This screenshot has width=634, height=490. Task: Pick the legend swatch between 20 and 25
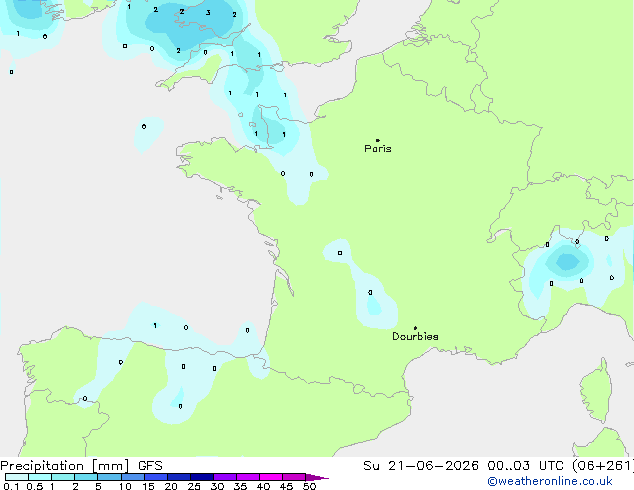pyautogui.click(x=179, y=477)
